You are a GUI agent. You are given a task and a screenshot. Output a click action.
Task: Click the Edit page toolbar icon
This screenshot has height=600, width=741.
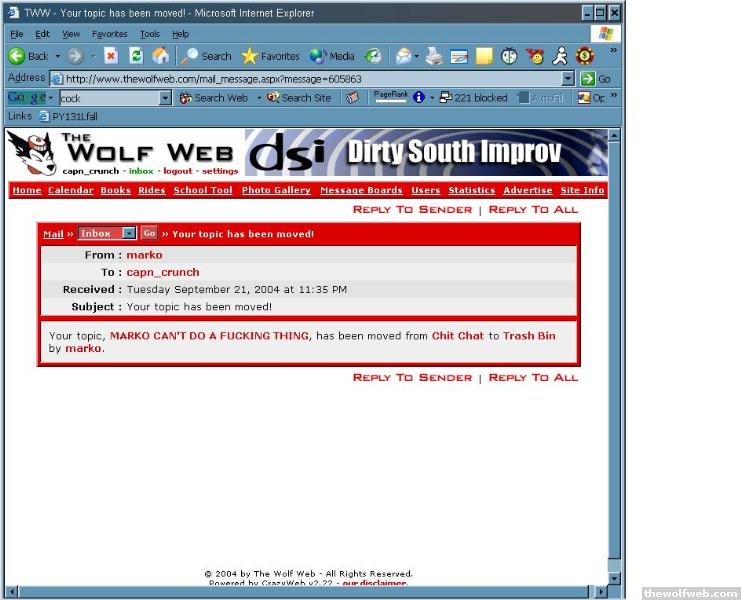[459, 56]
